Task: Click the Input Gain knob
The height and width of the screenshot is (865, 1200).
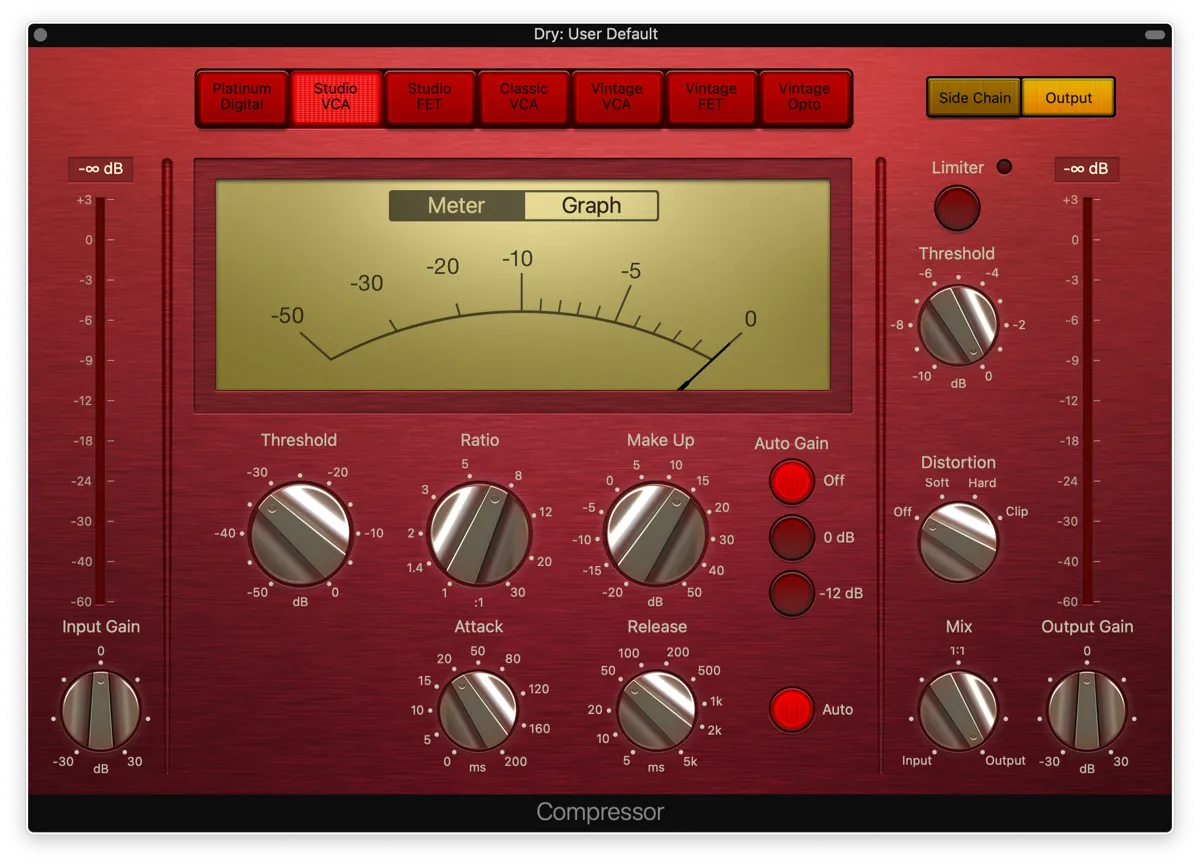Action: click(101, 710)
